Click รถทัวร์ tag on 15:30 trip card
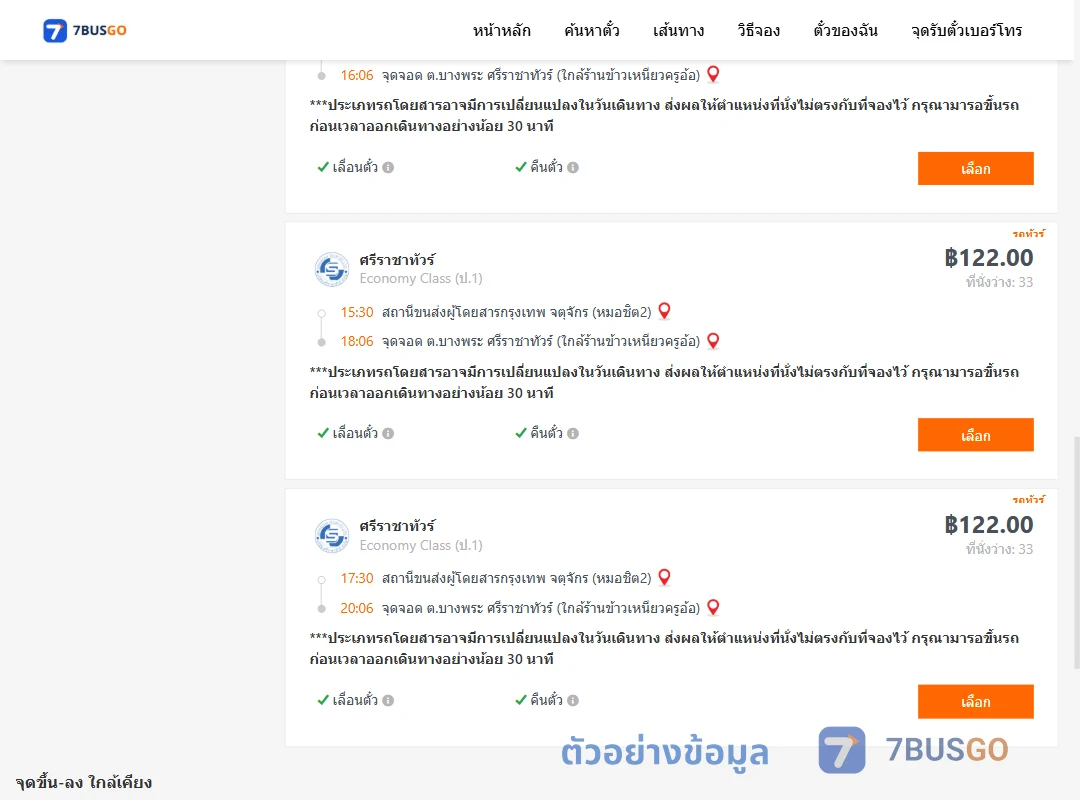The height and width of the screenshot is (800, 1080). (1029, 234)
